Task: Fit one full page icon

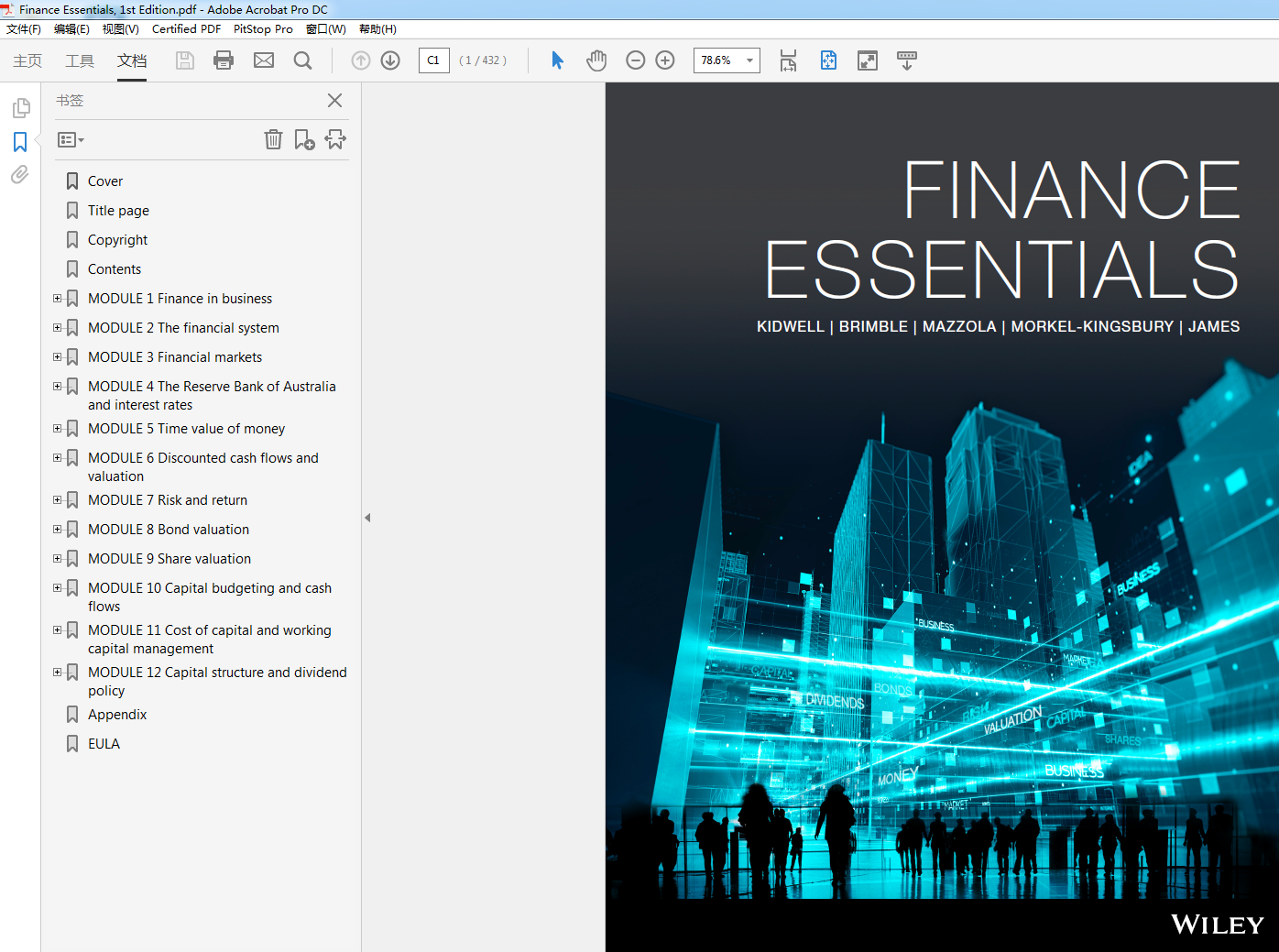Action: coord(828,60)
